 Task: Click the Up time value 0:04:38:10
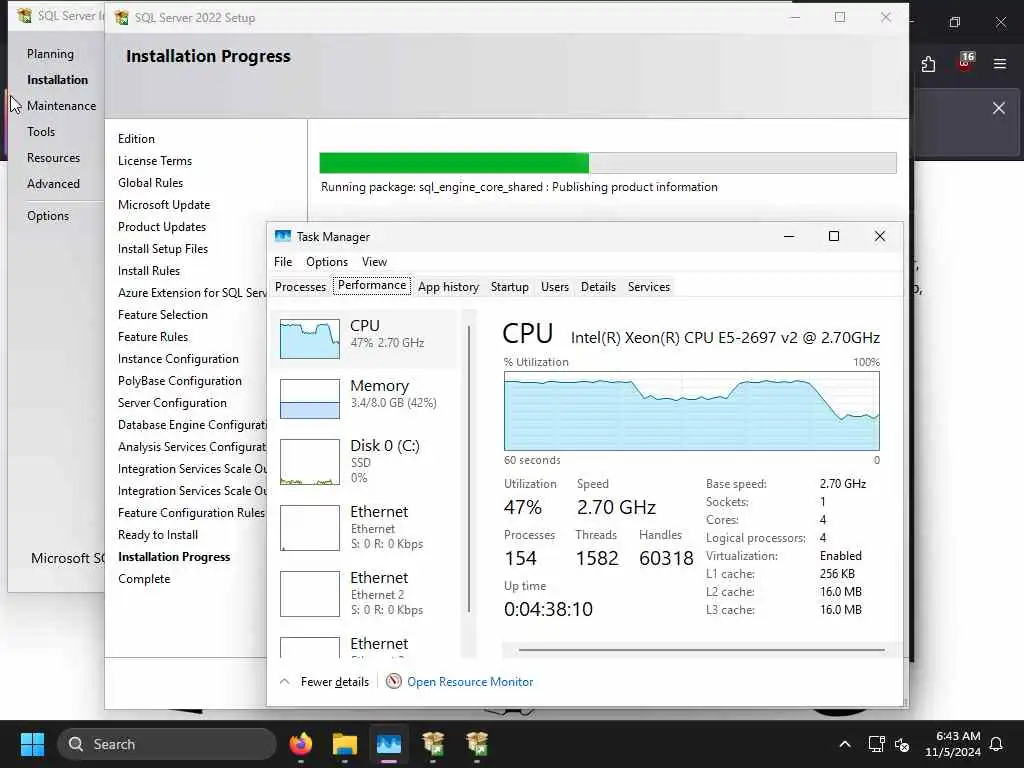pyautogui.click(x=549, y=609)
